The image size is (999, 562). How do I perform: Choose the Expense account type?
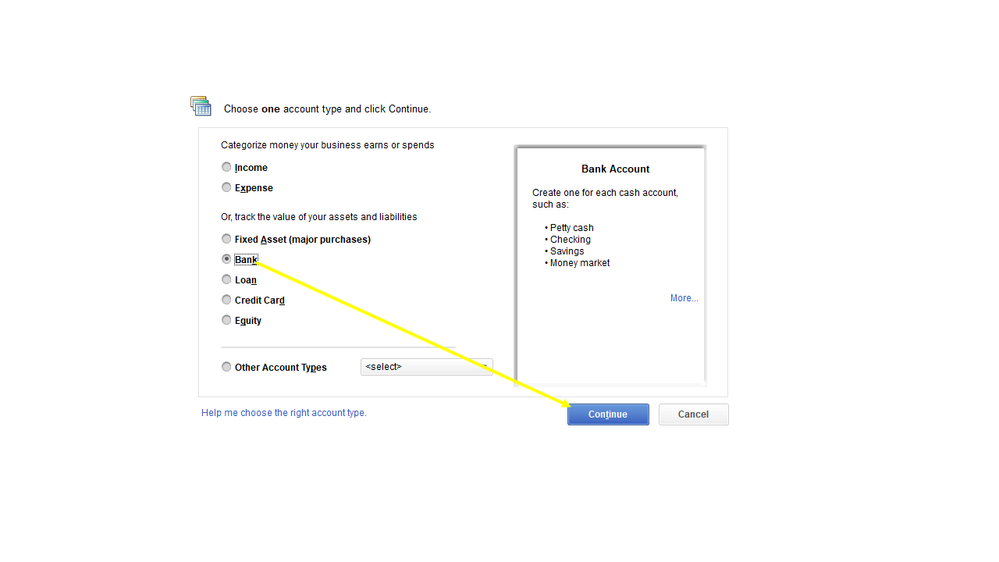(227, 187)
